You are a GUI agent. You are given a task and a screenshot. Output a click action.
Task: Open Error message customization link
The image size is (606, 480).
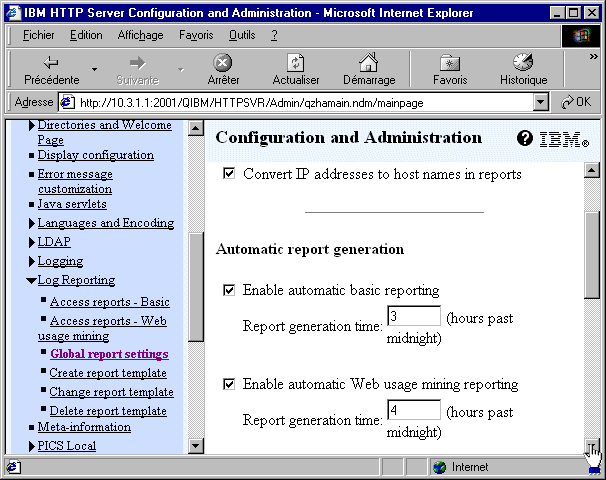coord(75,181)
